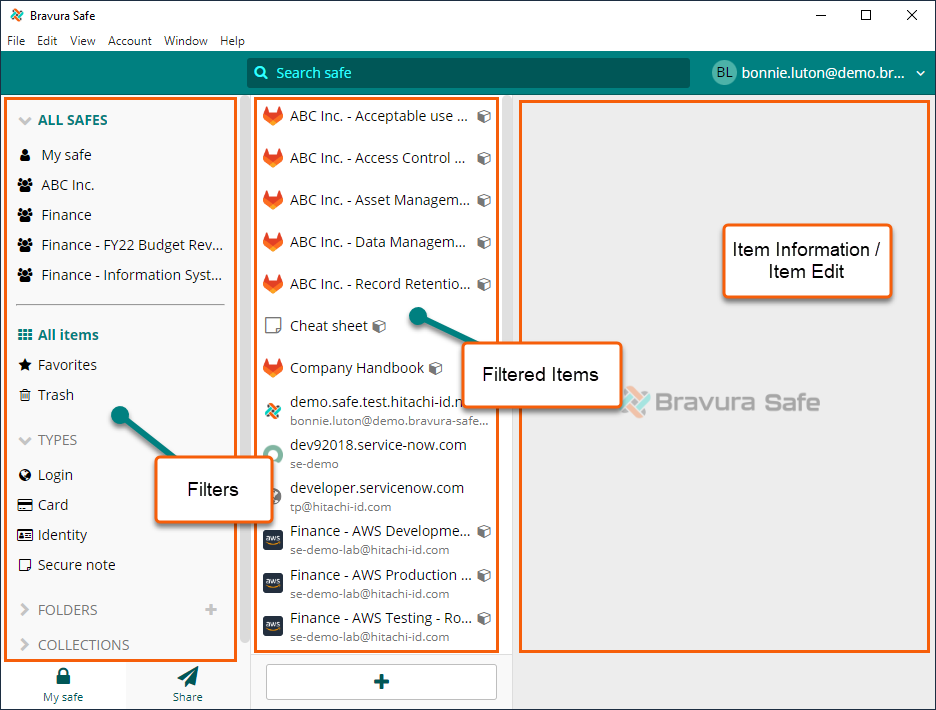
Task: Open the Window menu
Action: tap(186, 41)
